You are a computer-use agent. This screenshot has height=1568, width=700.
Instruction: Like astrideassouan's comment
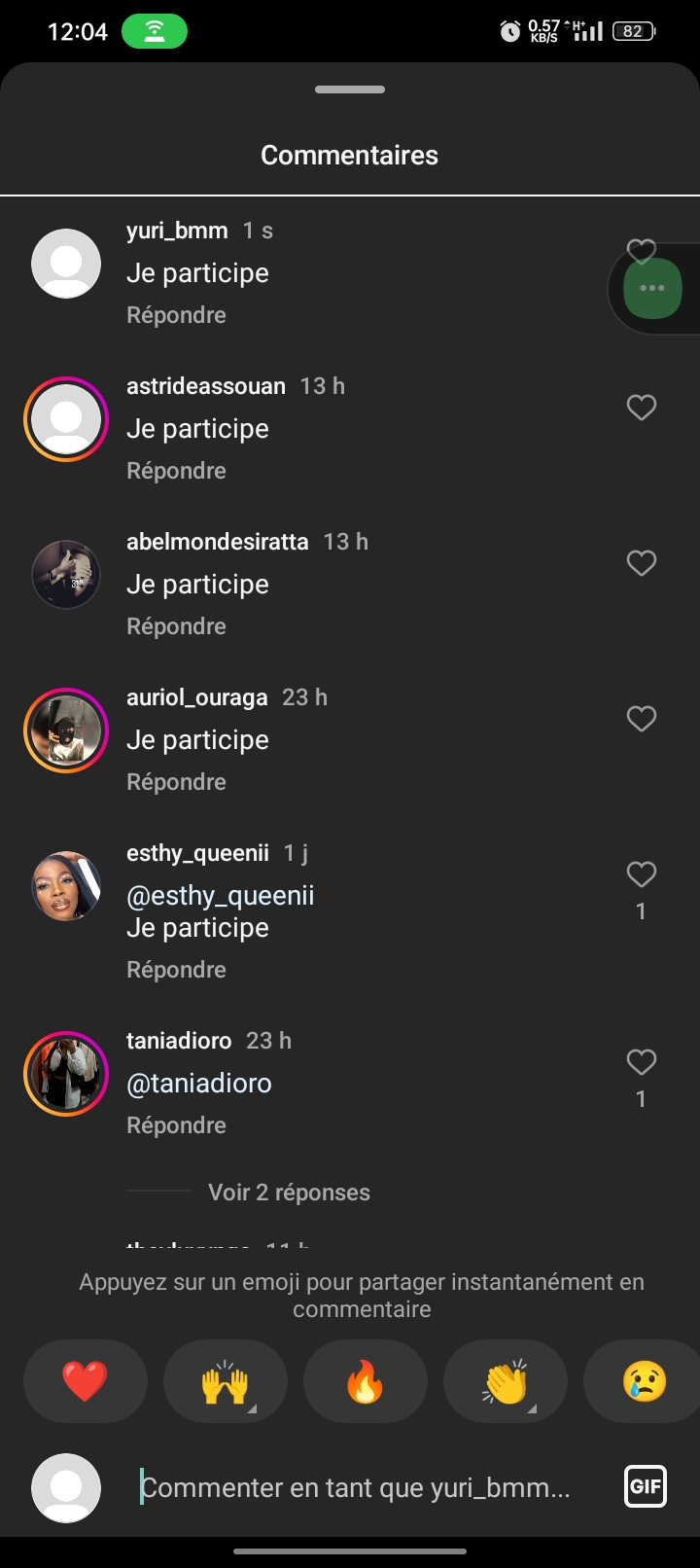642,408
